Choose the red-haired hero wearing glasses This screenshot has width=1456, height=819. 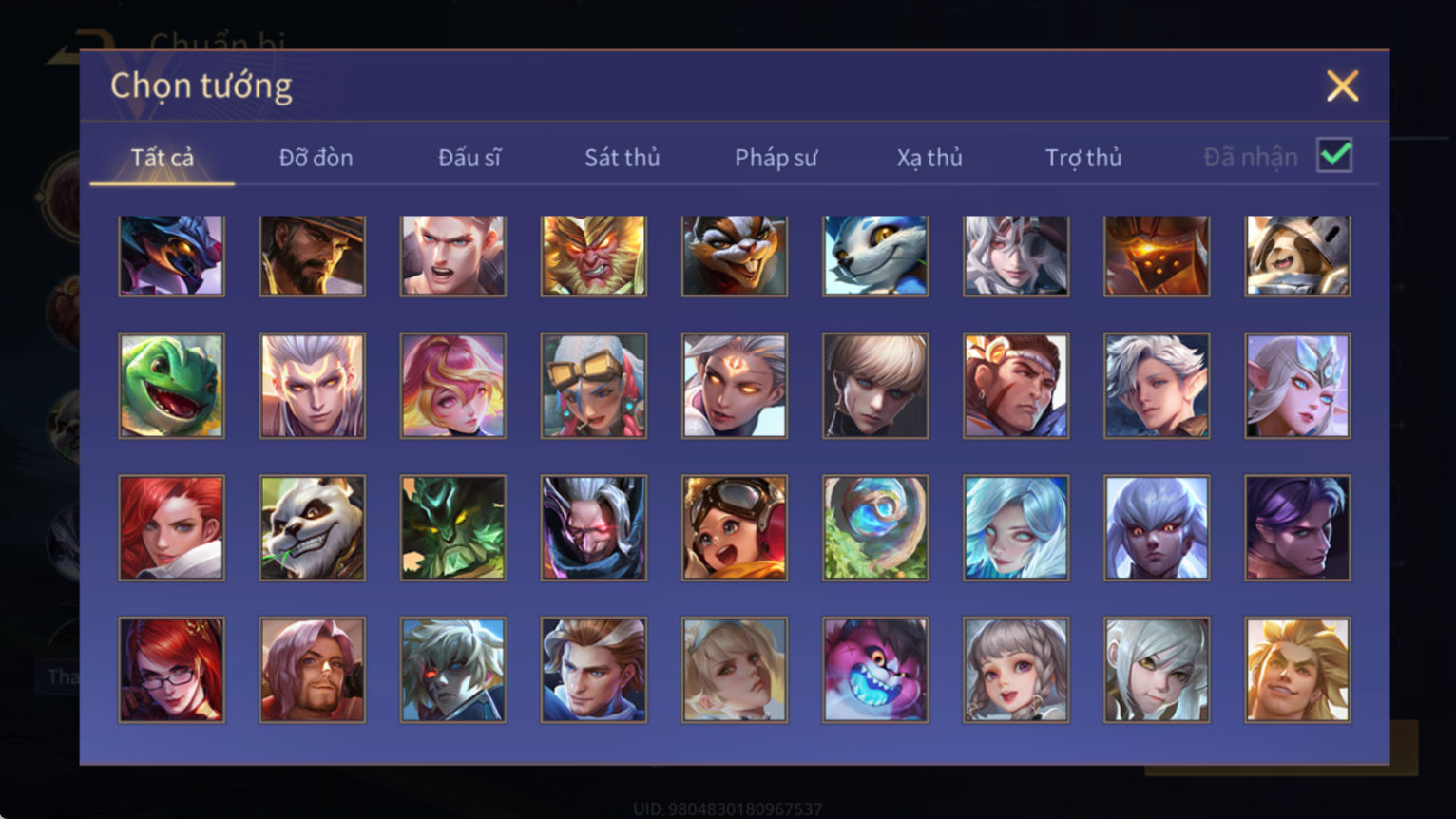click(172, 670)
